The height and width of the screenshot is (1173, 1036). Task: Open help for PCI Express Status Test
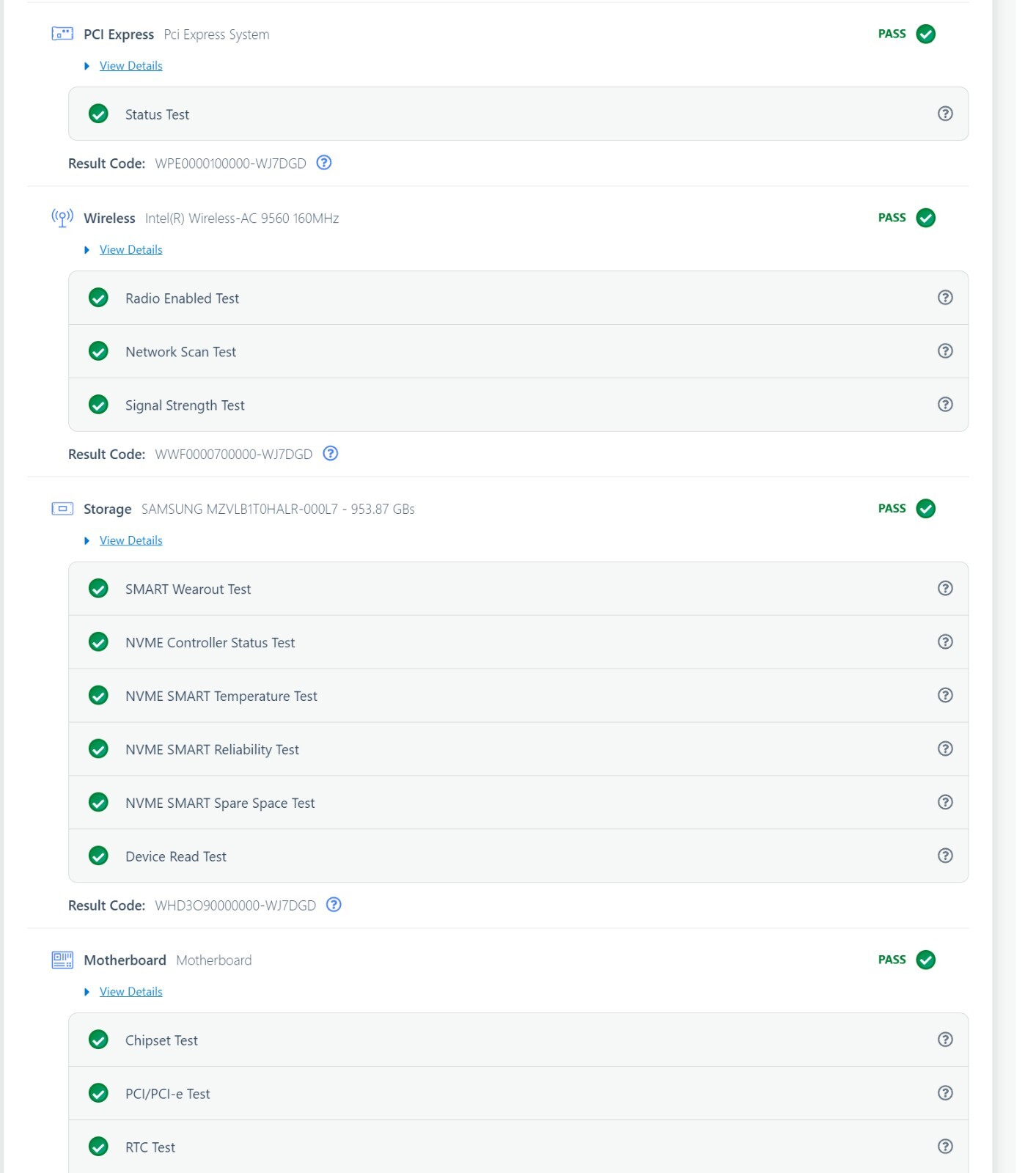(945, 114)
